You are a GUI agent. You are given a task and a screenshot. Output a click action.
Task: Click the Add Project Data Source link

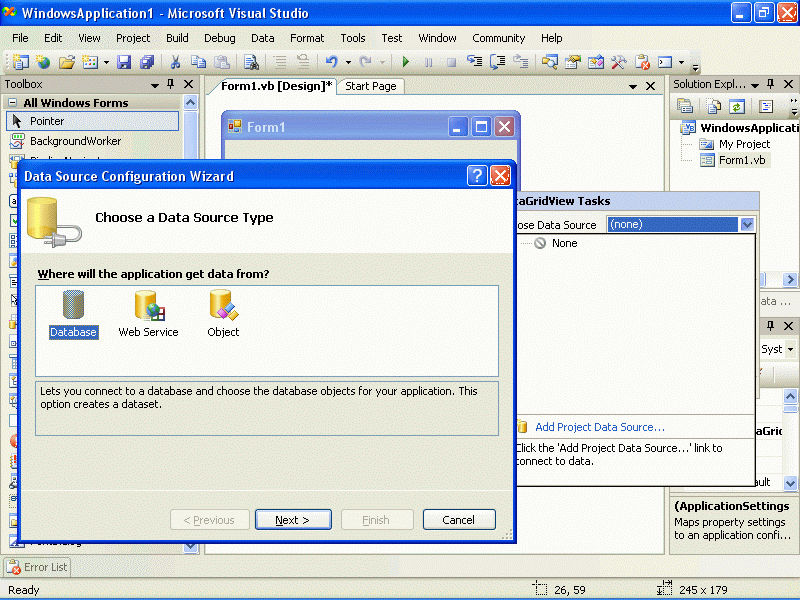tap(600, 427)
